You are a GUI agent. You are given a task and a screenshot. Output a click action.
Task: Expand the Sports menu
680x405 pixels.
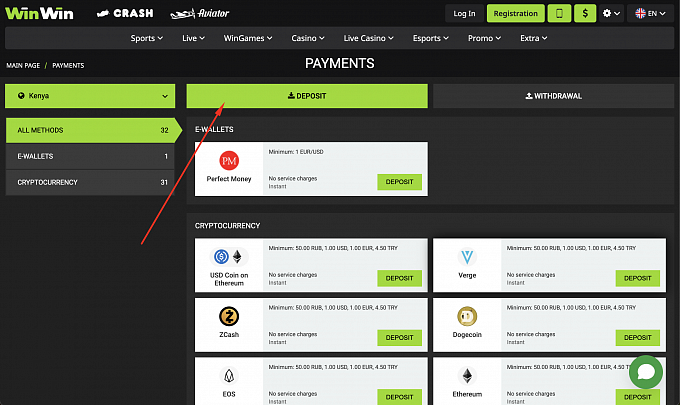point(147,38)
